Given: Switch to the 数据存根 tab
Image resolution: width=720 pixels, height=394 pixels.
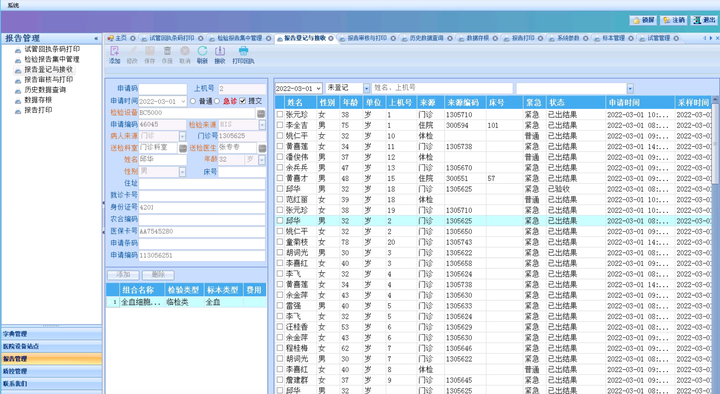Looking at the screenshot, I should (478, 38).
